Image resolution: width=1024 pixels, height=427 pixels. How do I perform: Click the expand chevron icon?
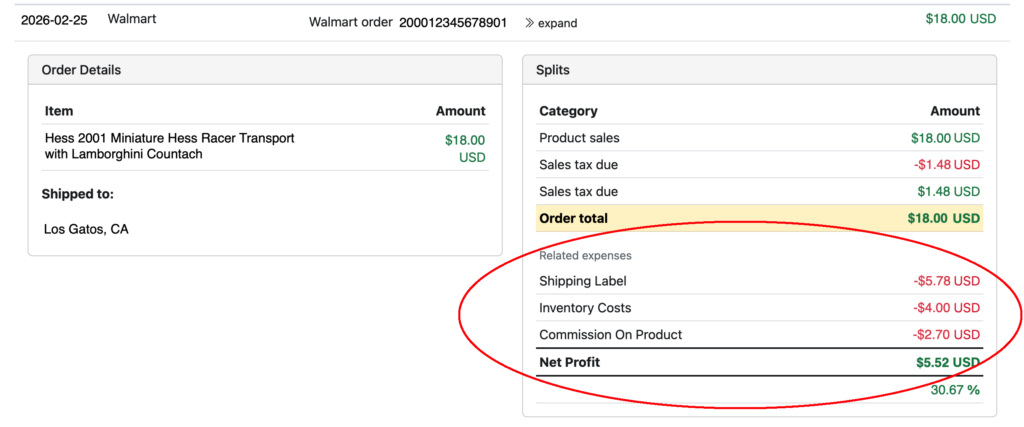point(529,23)
